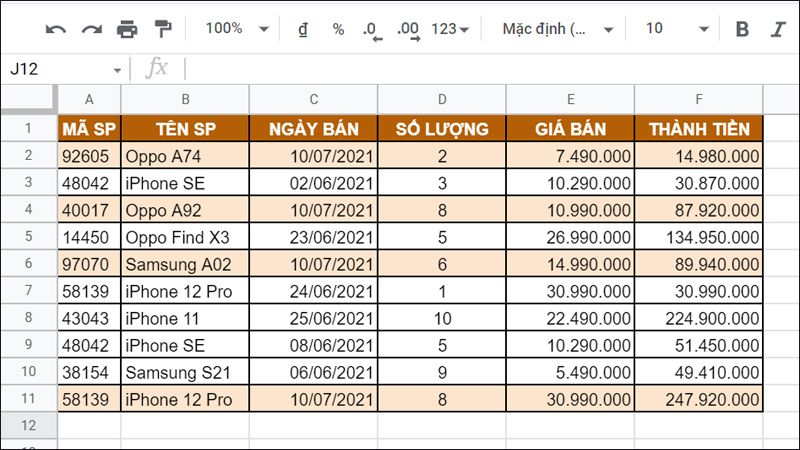Screen dimensions: 800x450
Task: Click inside the formula bar
Action: click(480, 69)
